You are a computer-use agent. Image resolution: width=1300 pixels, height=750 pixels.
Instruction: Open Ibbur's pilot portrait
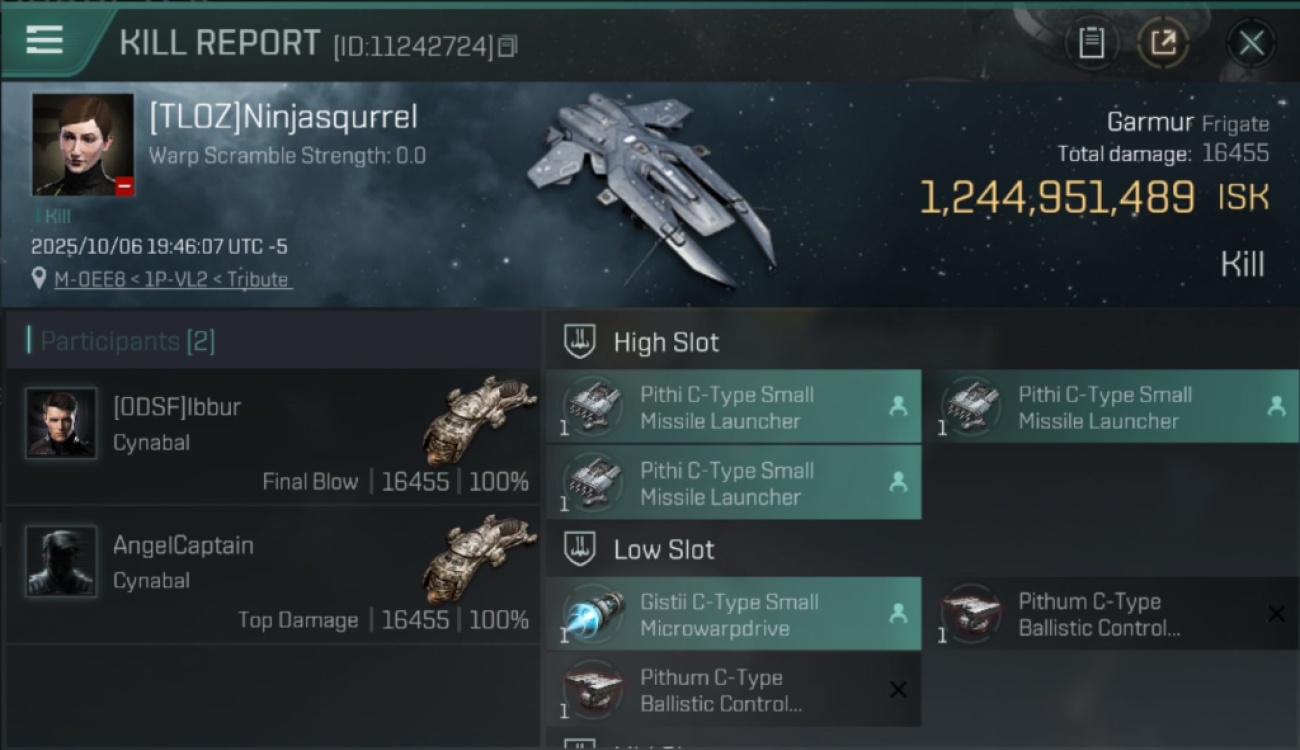pyautogui.click(x=61, y=423)
